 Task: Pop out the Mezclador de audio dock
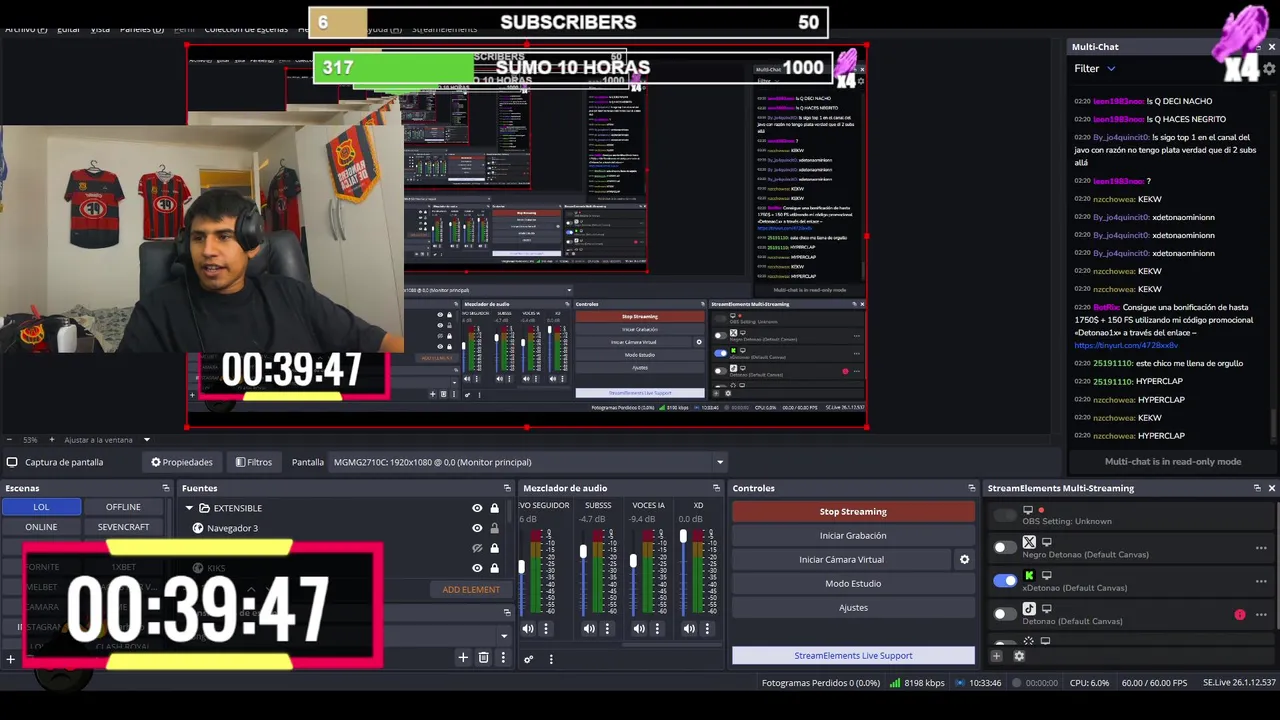(716, 488)
